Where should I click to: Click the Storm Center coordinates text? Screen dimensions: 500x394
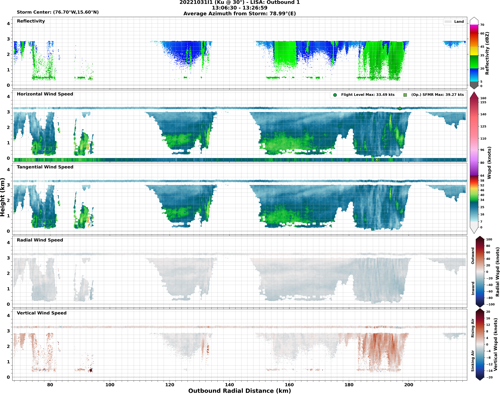coord(58,12)
